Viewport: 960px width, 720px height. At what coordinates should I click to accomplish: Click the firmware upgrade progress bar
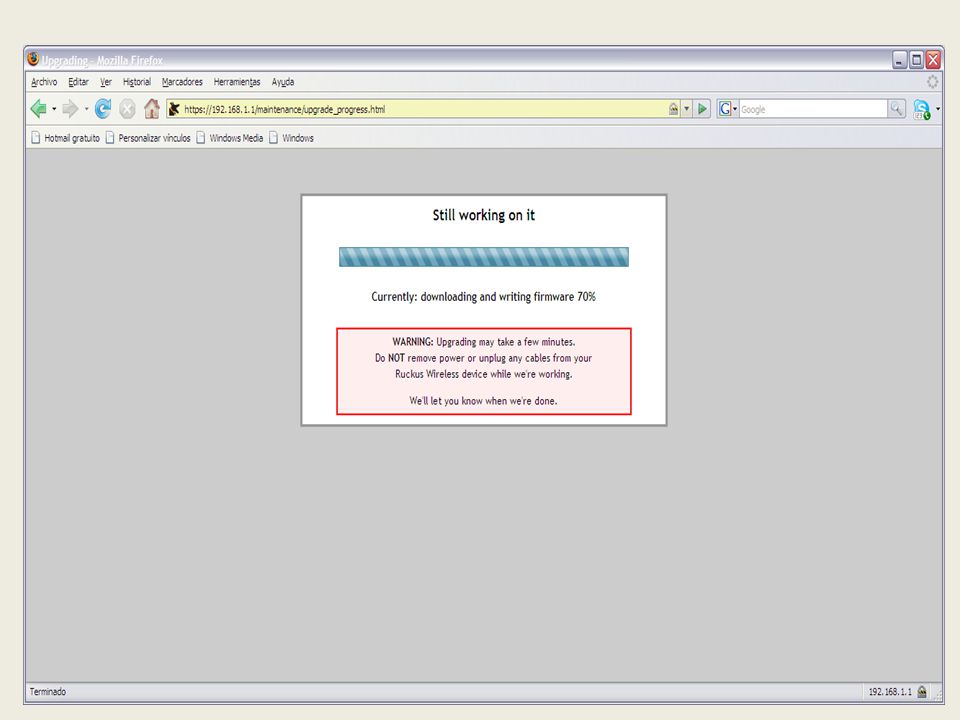point(484,257)
